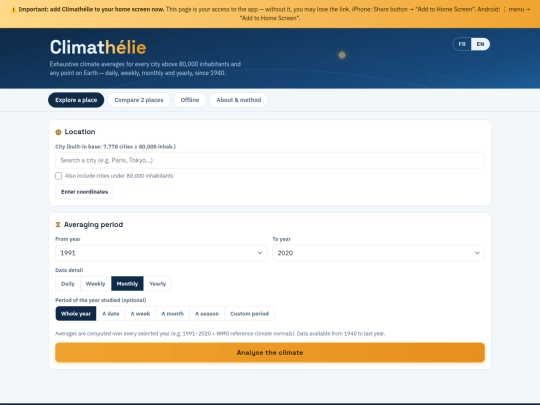Select Monthly data detail
This screenshot has width=540, height=405.
[x=127, y=284]
